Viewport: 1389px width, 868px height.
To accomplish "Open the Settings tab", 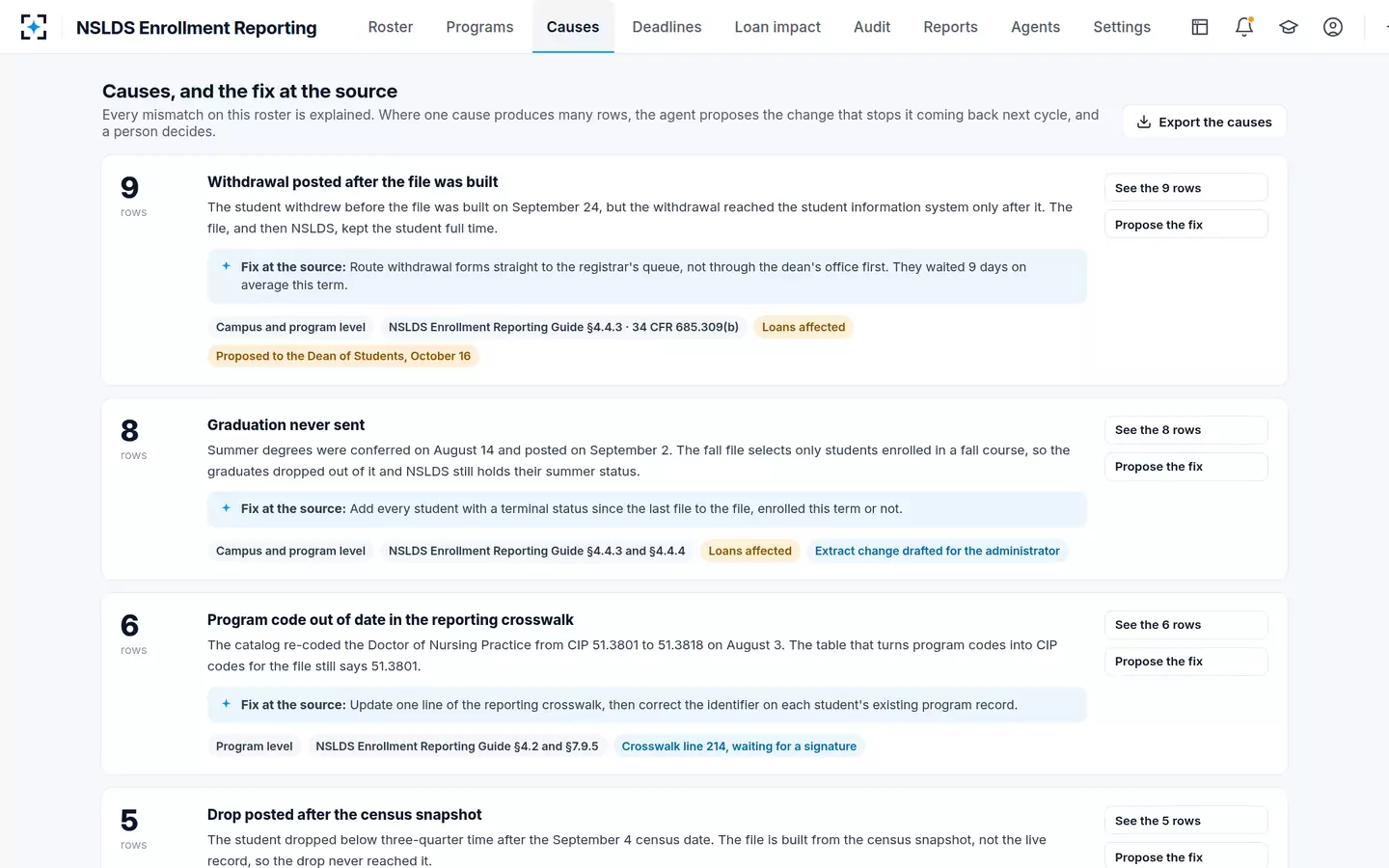I will [1122, 27].
